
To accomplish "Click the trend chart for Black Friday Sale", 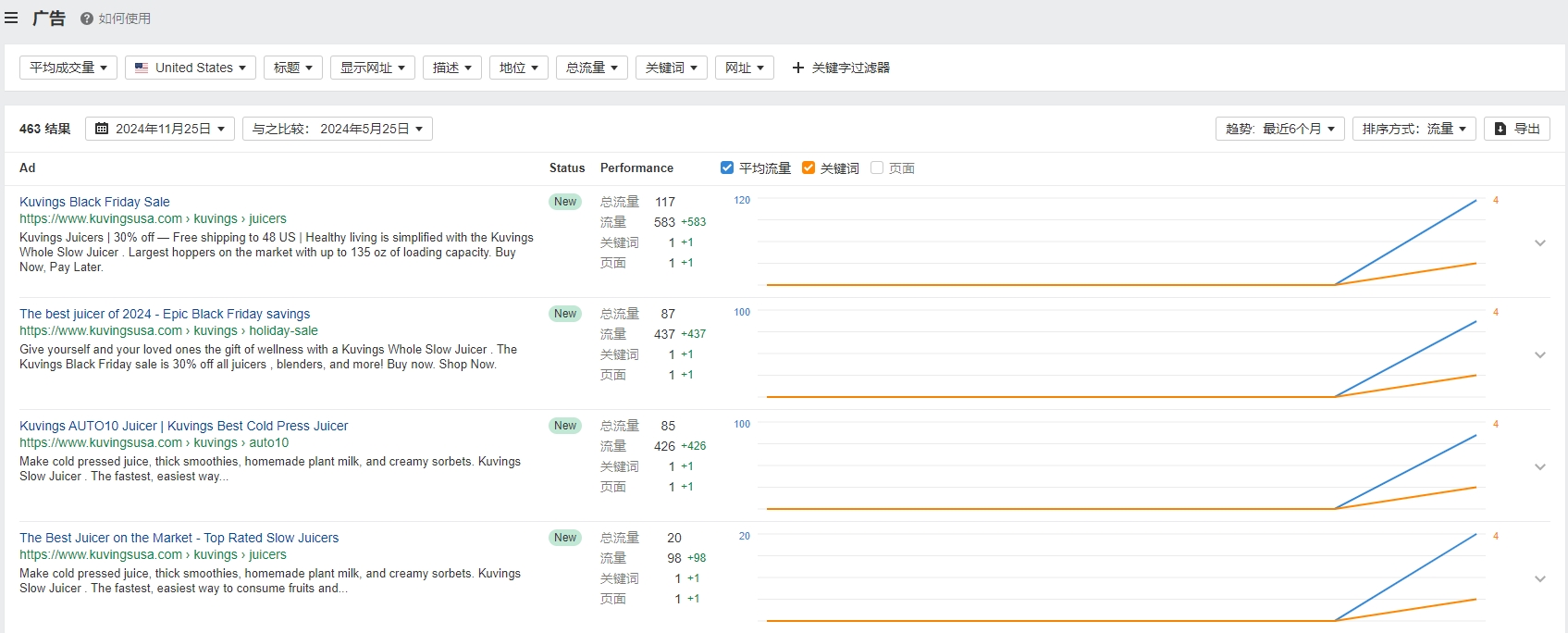I will tap(1121, 242).
